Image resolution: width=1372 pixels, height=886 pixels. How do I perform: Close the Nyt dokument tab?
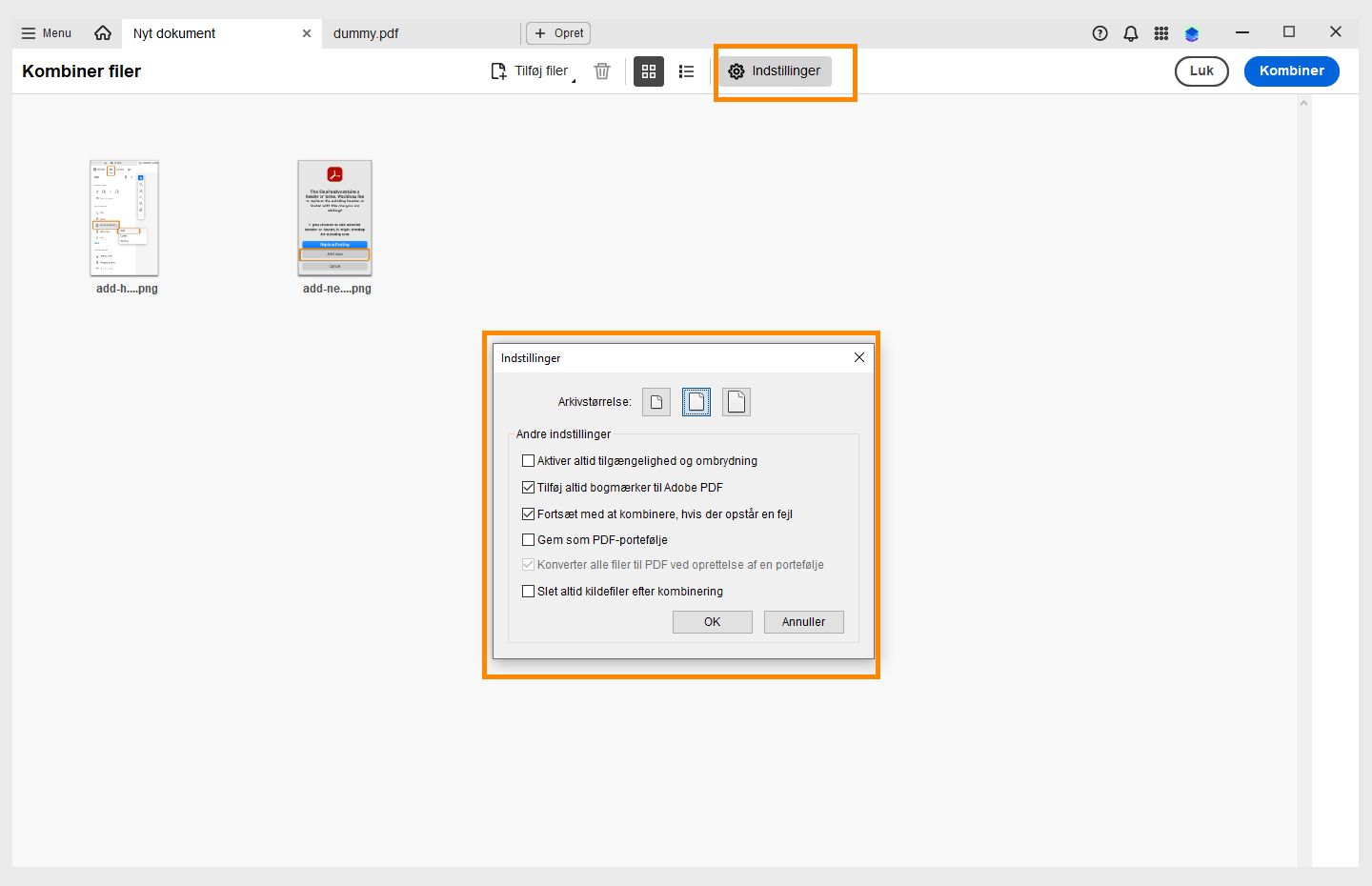[x=307, y=33]
